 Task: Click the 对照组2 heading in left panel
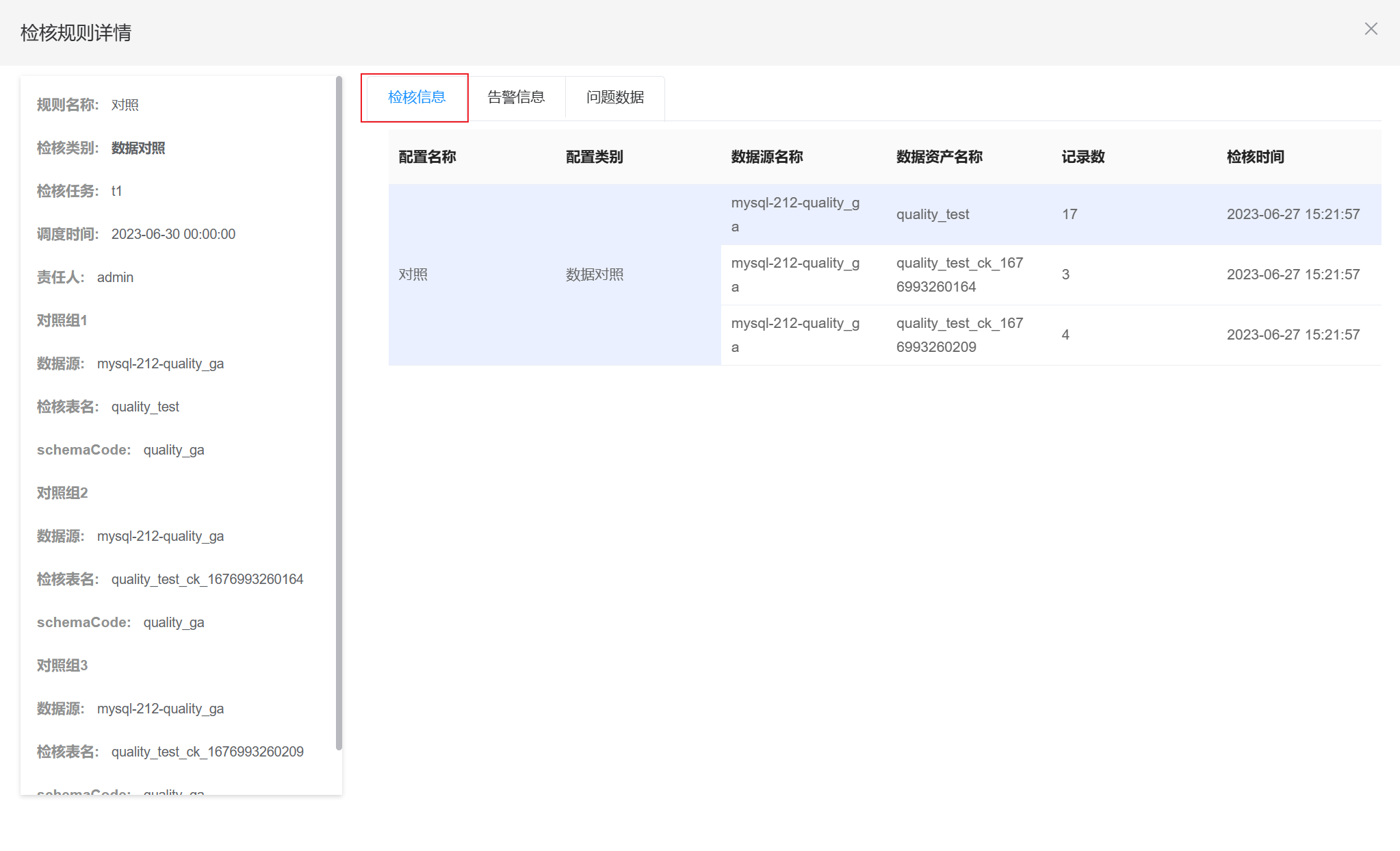pyautogui.click(x=62, y=493)
